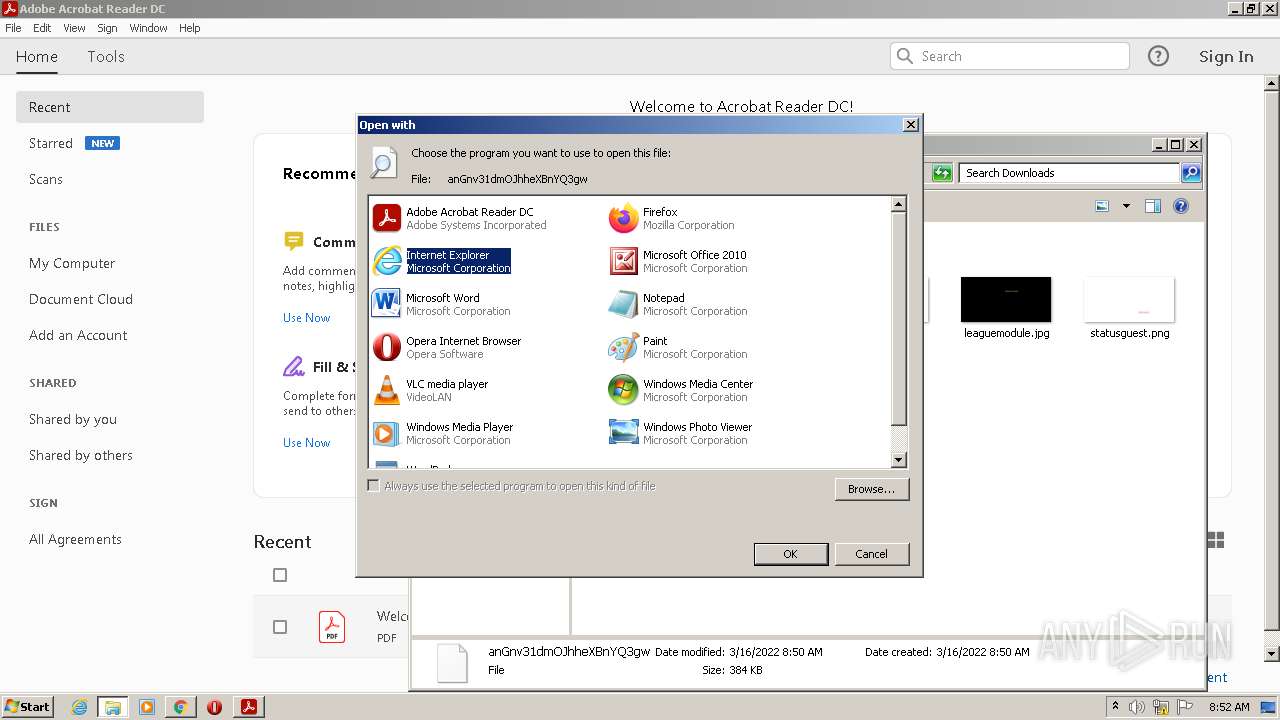Click Use Now under Fill & Sign
The image size is (1280, 720).
pyautogui.click(x=306, y=443)
